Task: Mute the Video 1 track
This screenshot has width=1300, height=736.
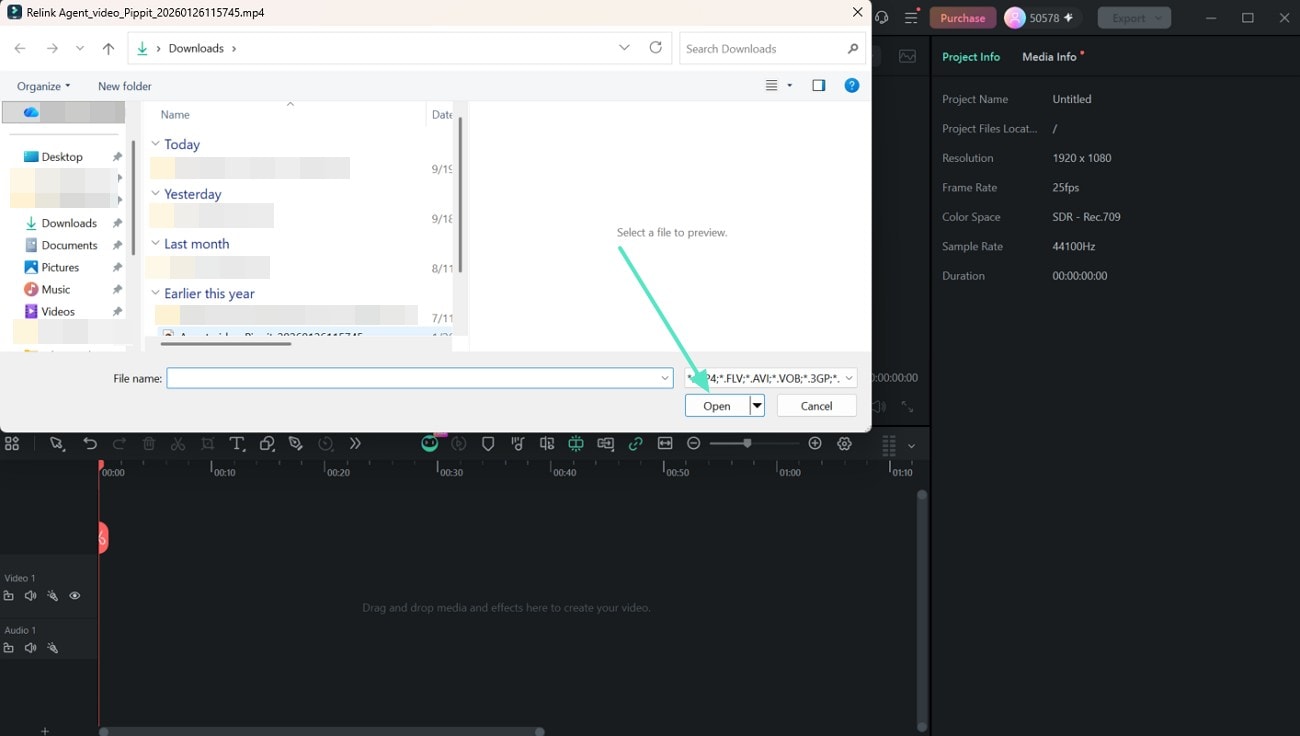Action: click(x=30, y=596)
